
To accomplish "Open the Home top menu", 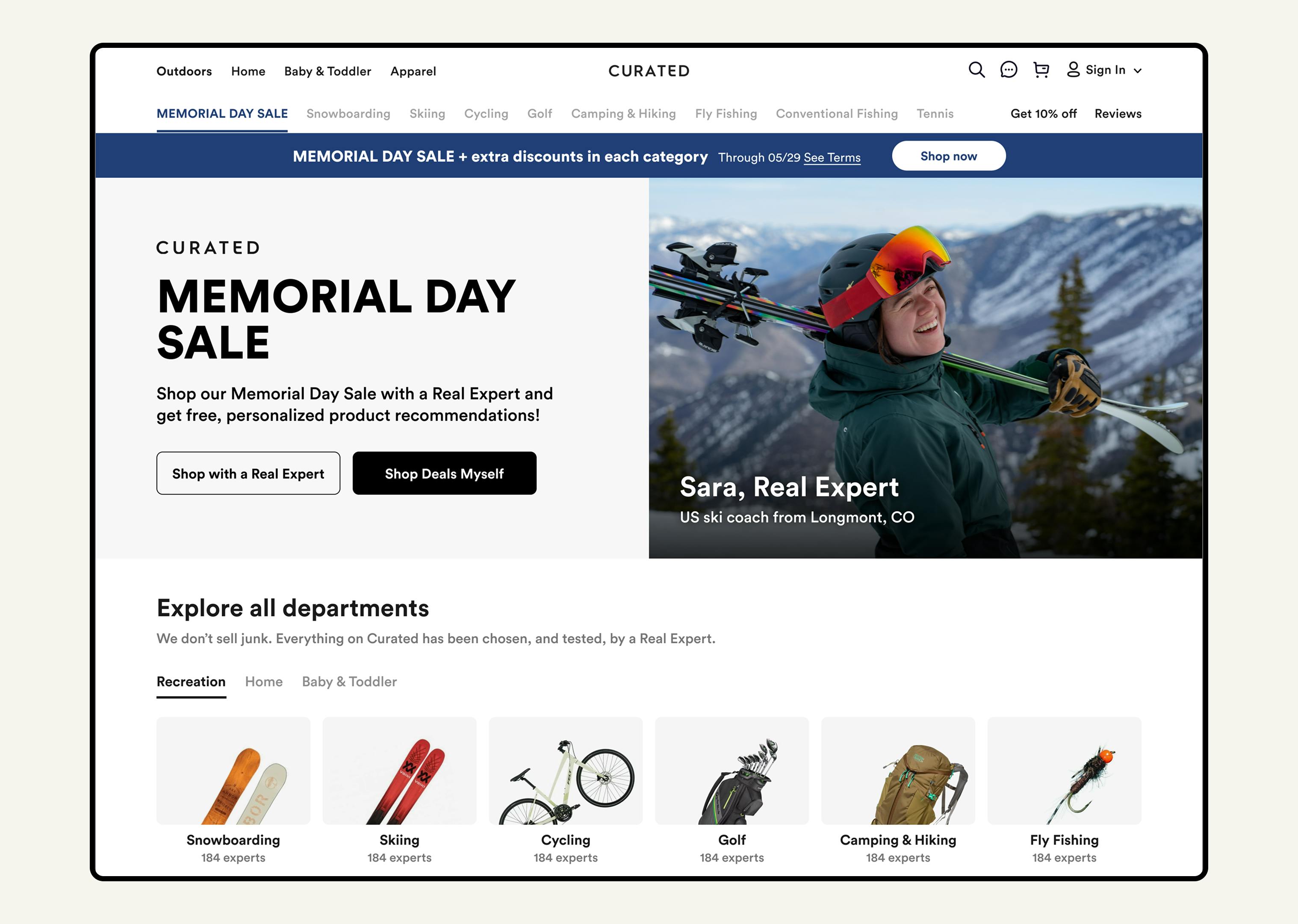I will 248,71.
